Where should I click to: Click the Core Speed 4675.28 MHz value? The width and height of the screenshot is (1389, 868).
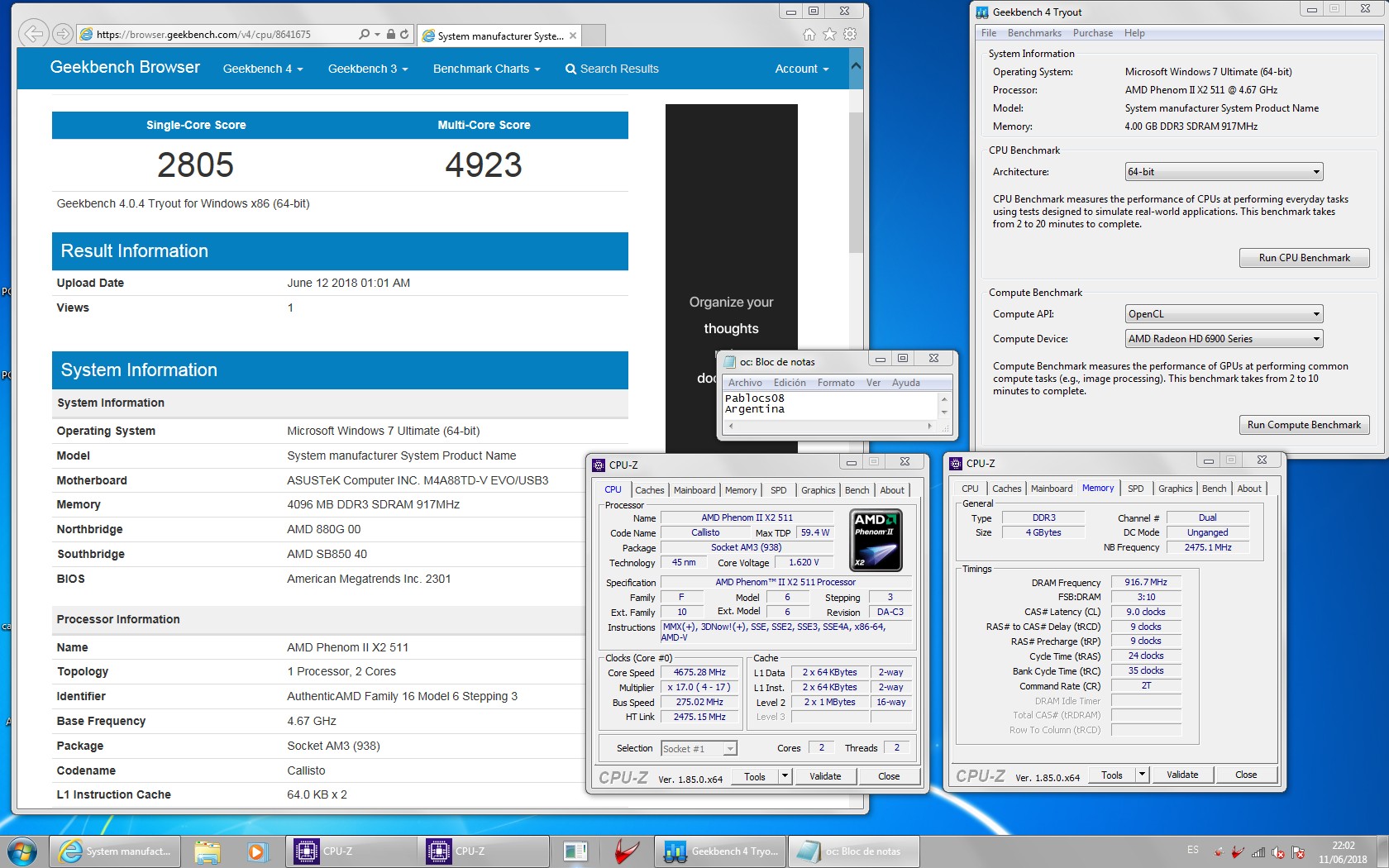[699, 673]
